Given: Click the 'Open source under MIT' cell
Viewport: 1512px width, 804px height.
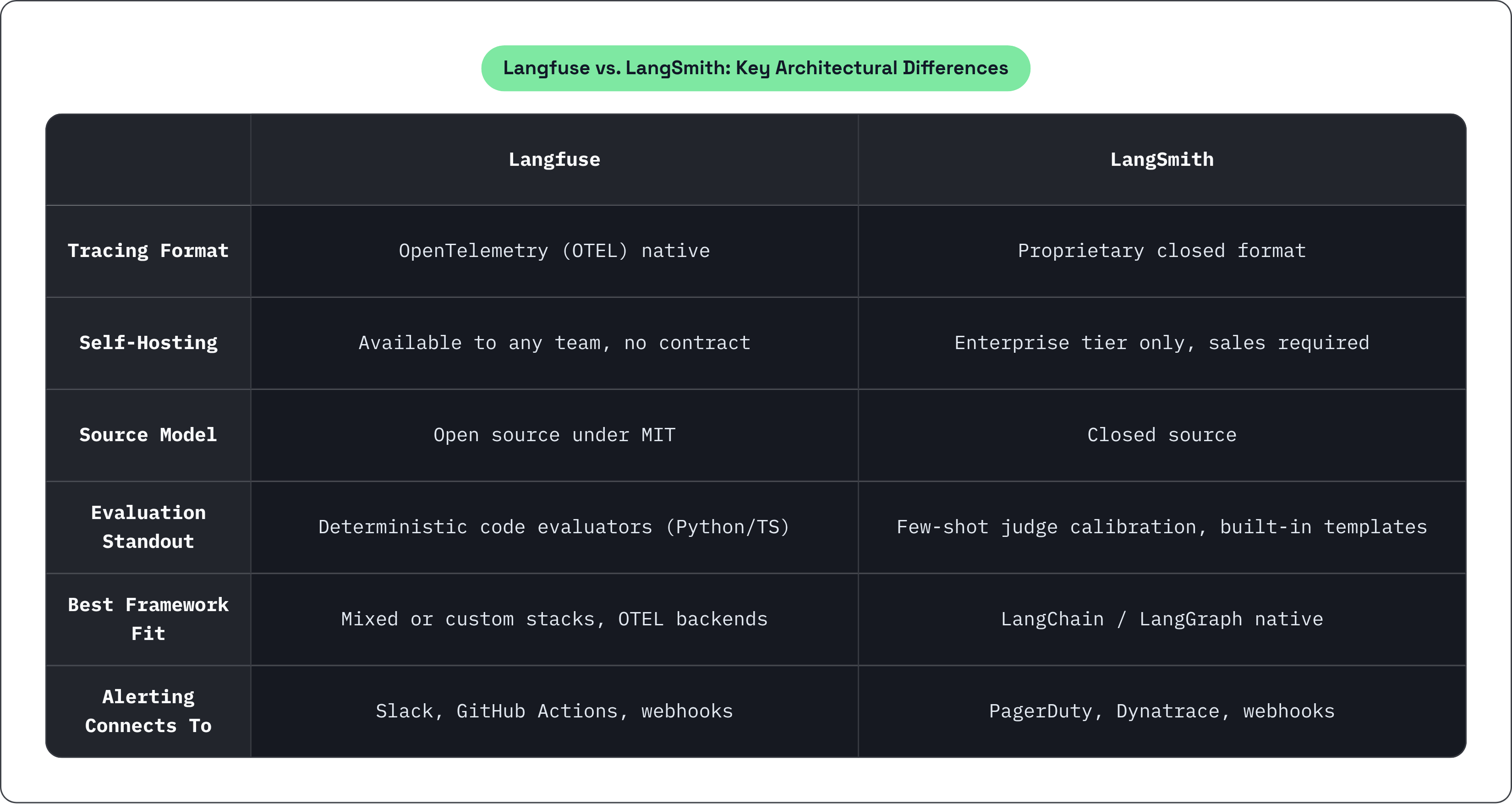Looking at the screenshot, I should 554,436.
